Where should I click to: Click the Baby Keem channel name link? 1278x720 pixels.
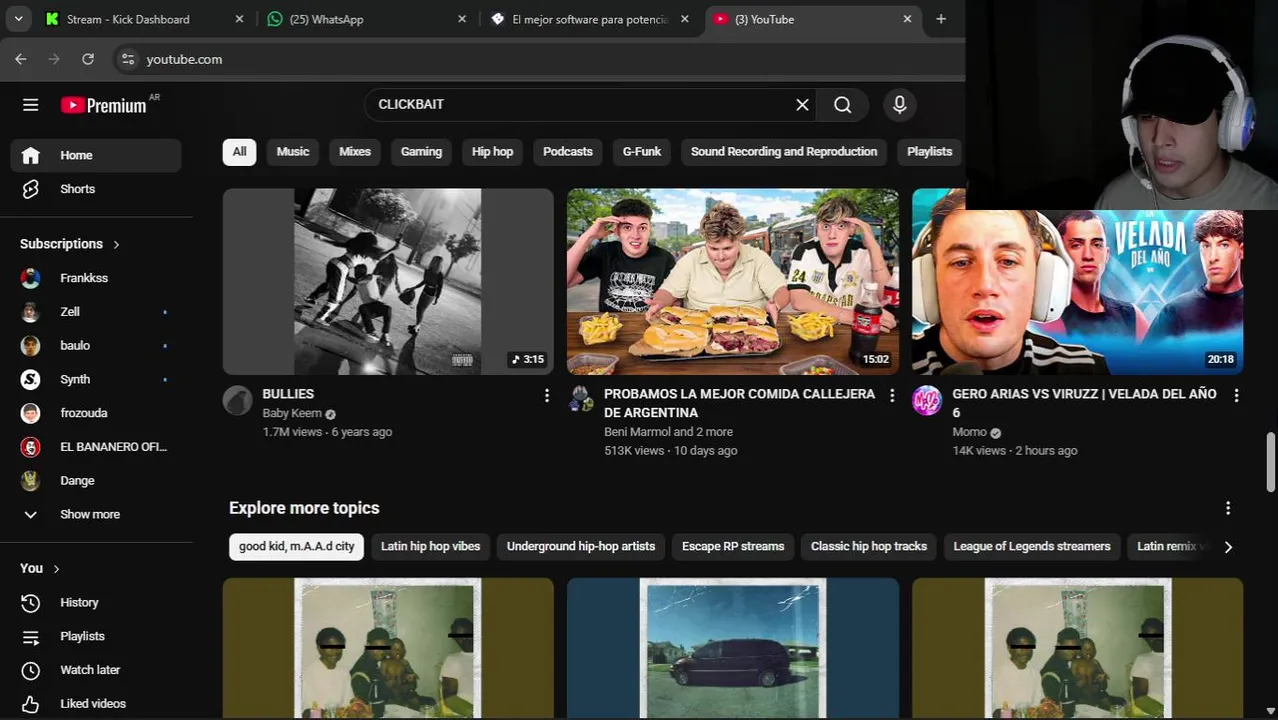coord(292,414)
